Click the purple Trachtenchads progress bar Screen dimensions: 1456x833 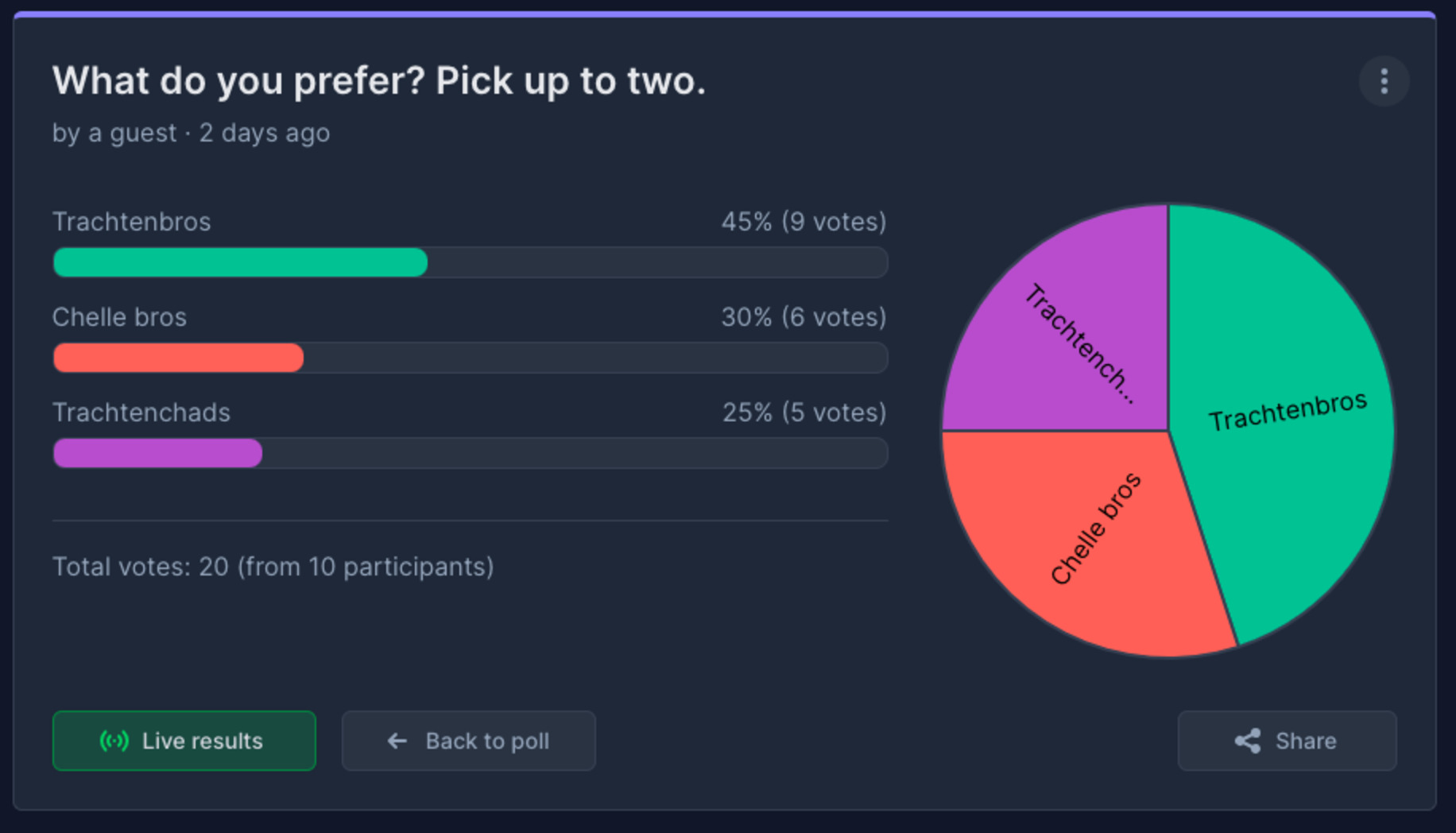[157, 453]
